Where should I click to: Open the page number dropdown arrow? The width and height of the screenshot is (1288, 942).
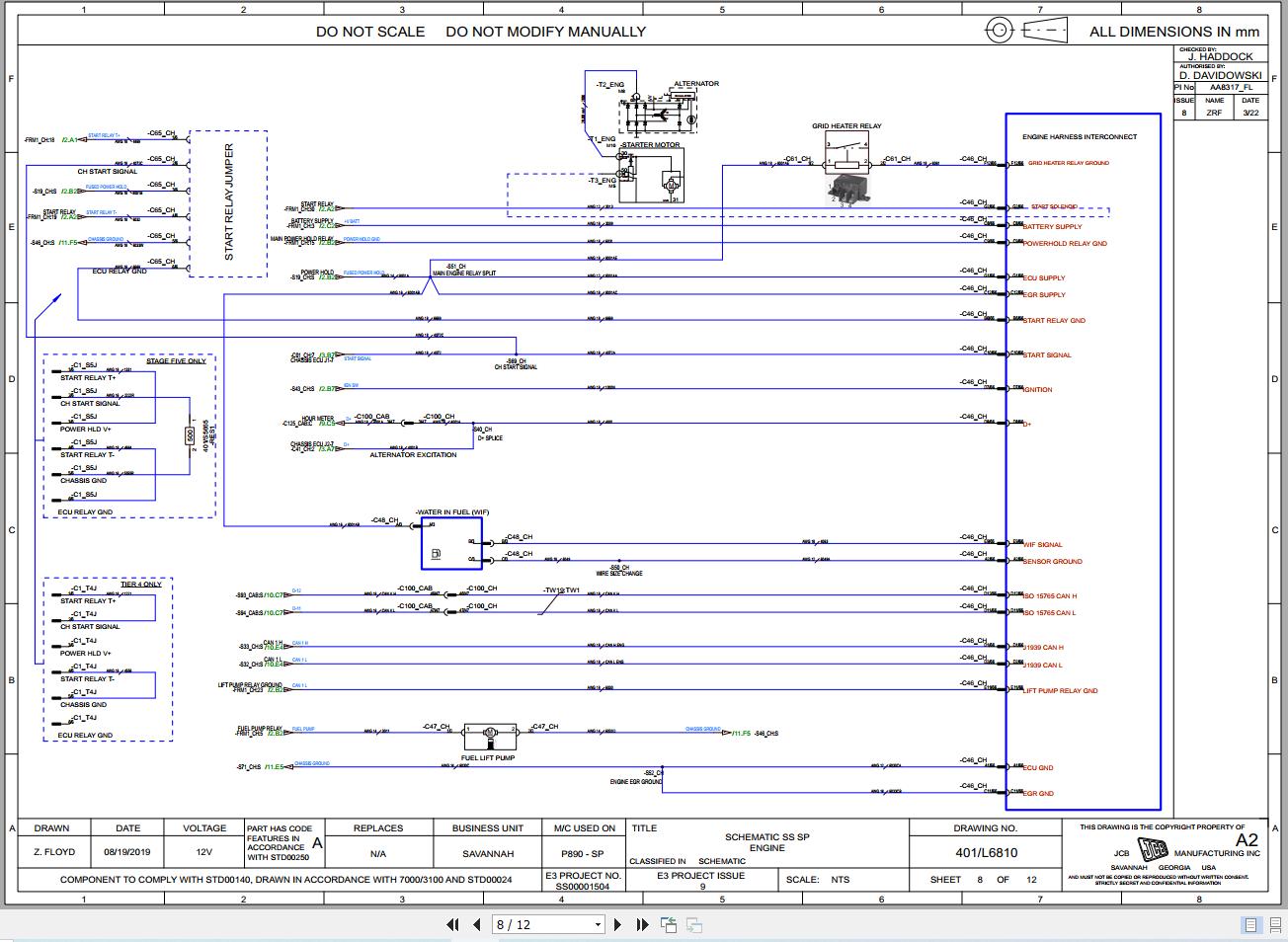click(598, 925)
